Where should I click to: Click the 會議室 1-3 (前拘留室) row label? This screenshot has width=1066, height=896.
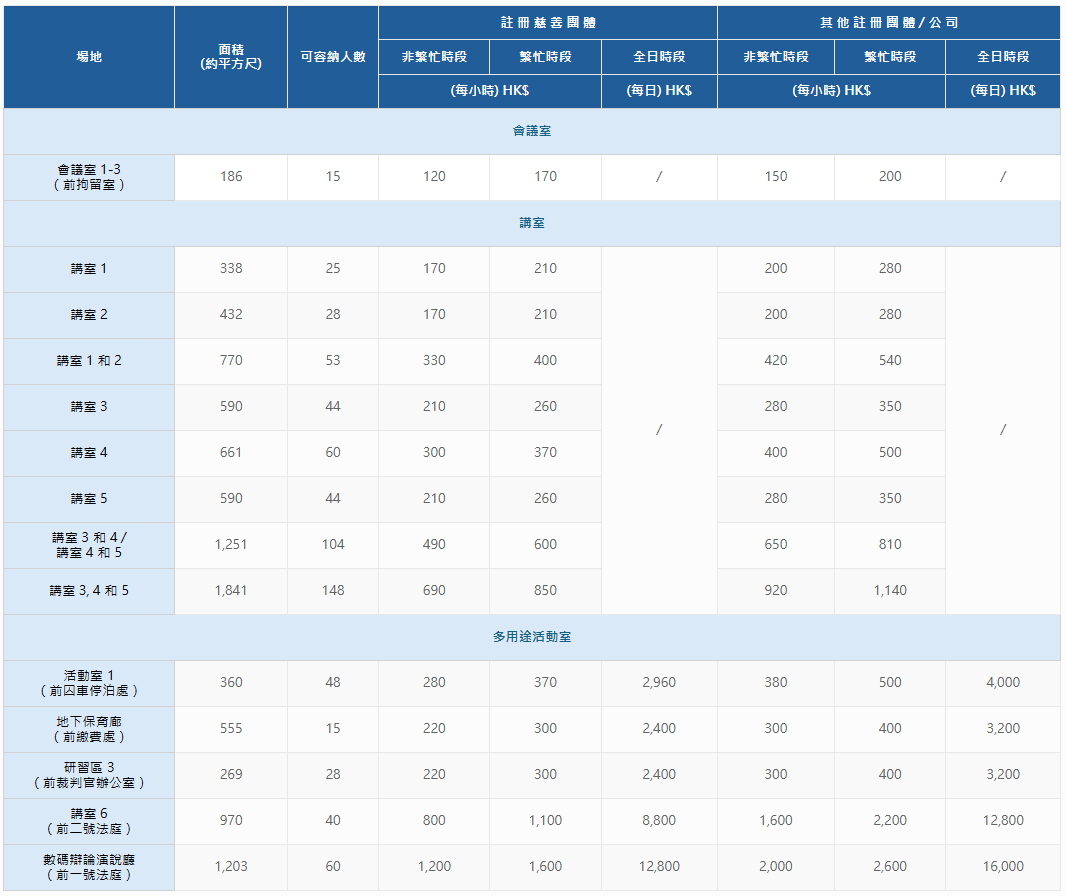pos(89,177)
